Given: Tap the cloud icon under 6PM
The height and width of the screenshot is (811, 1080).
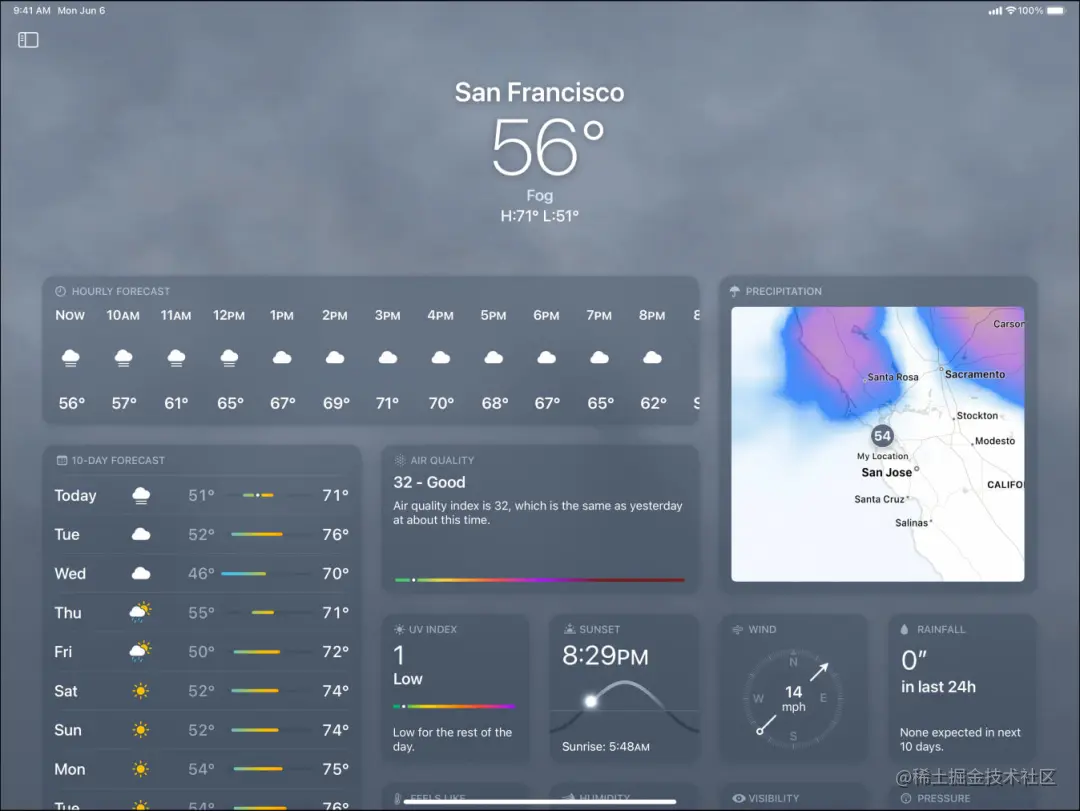Looking at the screenshot, I should click(x=546, y=358).
